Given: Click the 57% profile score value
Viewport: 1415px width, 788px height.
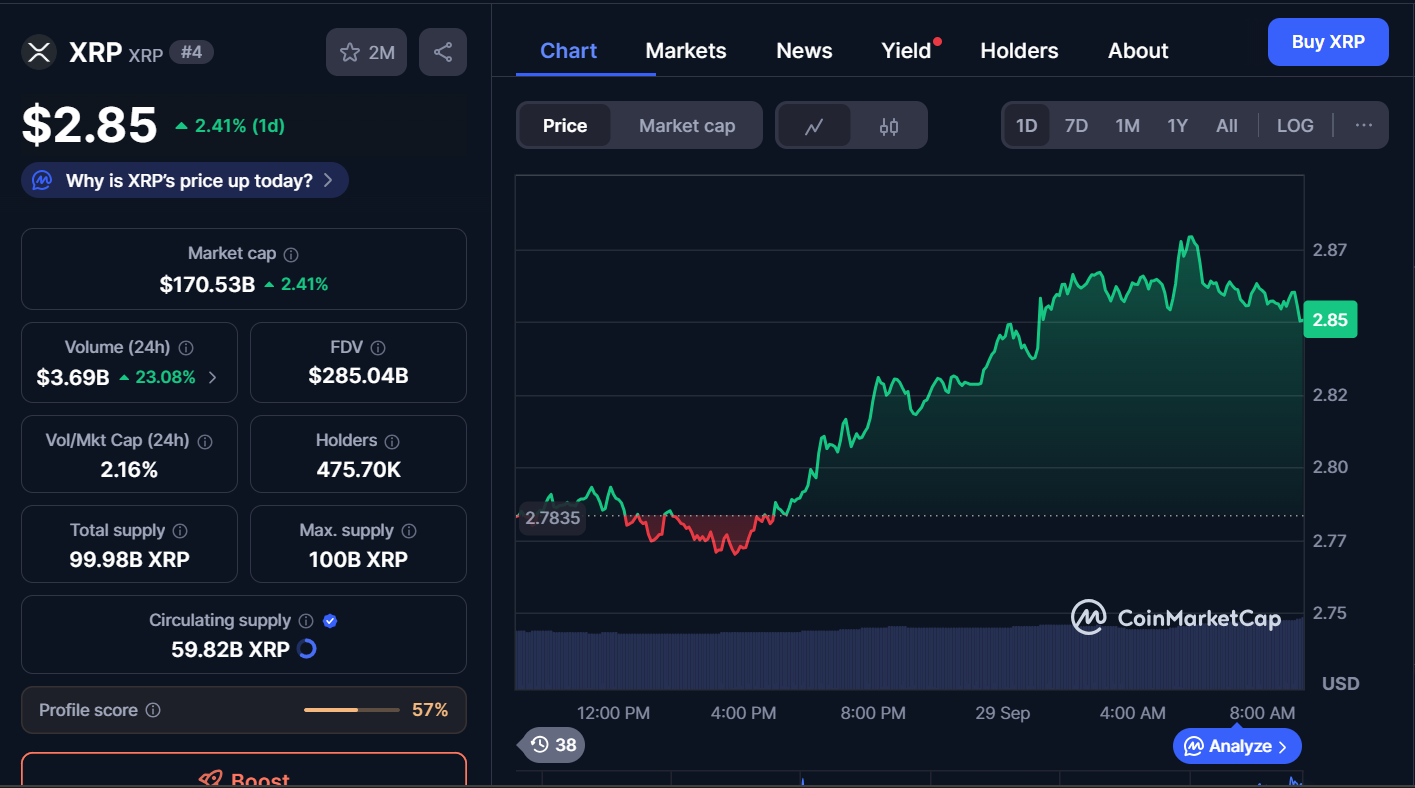Looking at the screenshot, I should pos(430,710).
